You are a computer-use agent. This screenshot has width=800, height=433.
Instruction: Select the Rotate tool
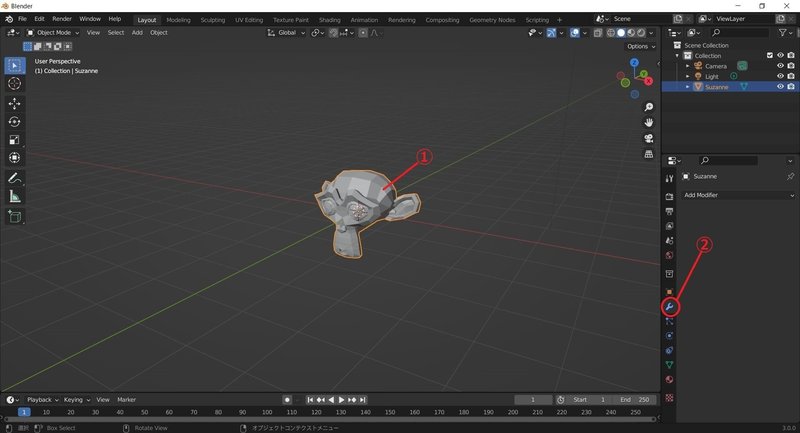pos(14,121)
